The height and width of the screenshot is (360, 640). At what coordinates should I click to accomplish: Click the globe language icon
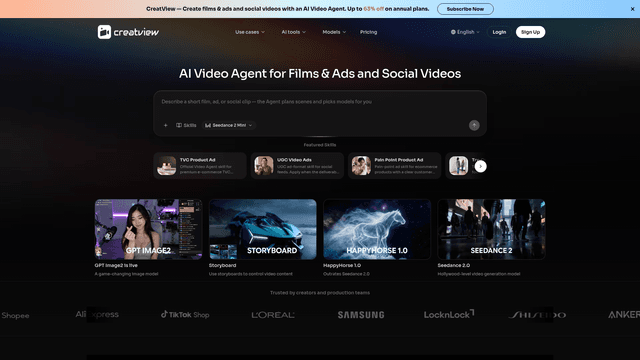(453, 32)
